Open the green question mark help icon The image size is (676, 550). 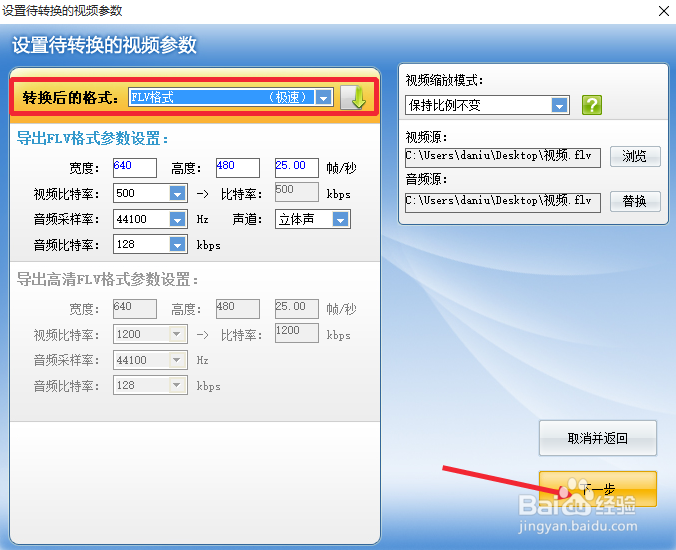coord(592,105)
